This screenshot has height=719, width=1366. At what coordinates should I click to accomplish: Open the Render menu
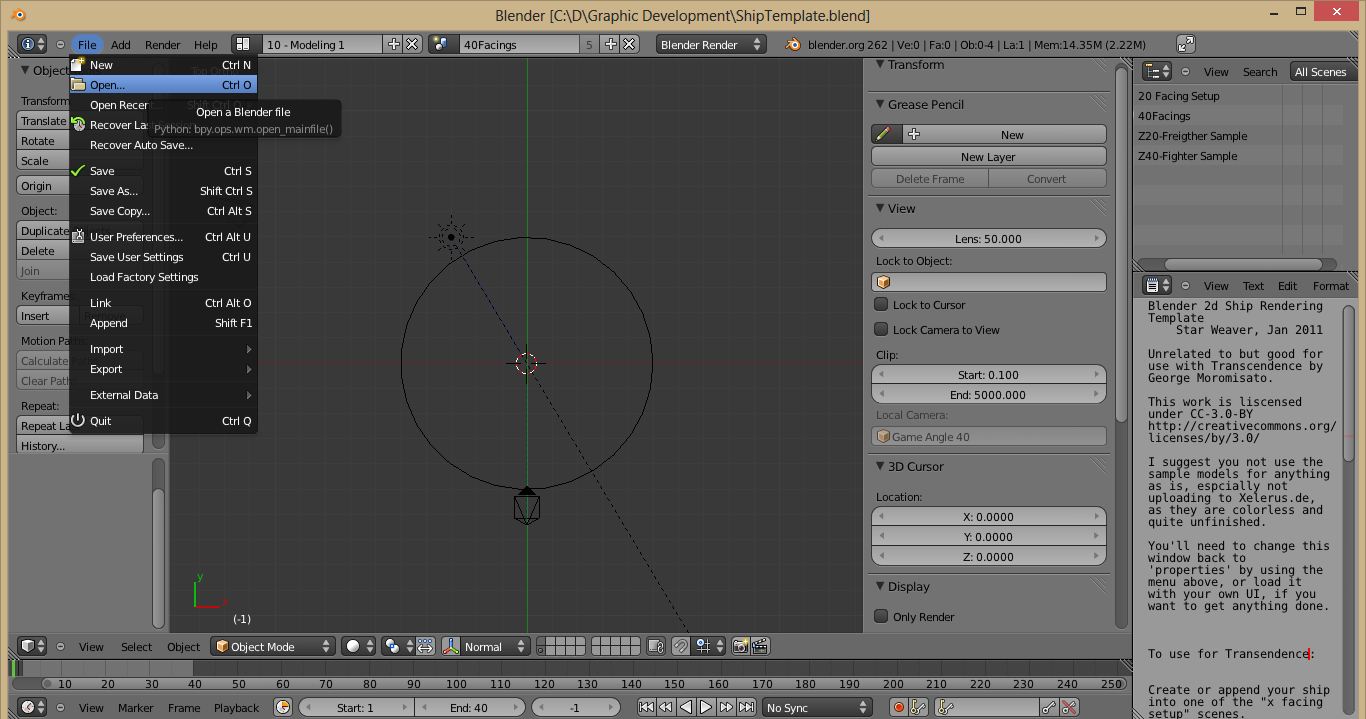pyautogui.click(x=162, y=44)
